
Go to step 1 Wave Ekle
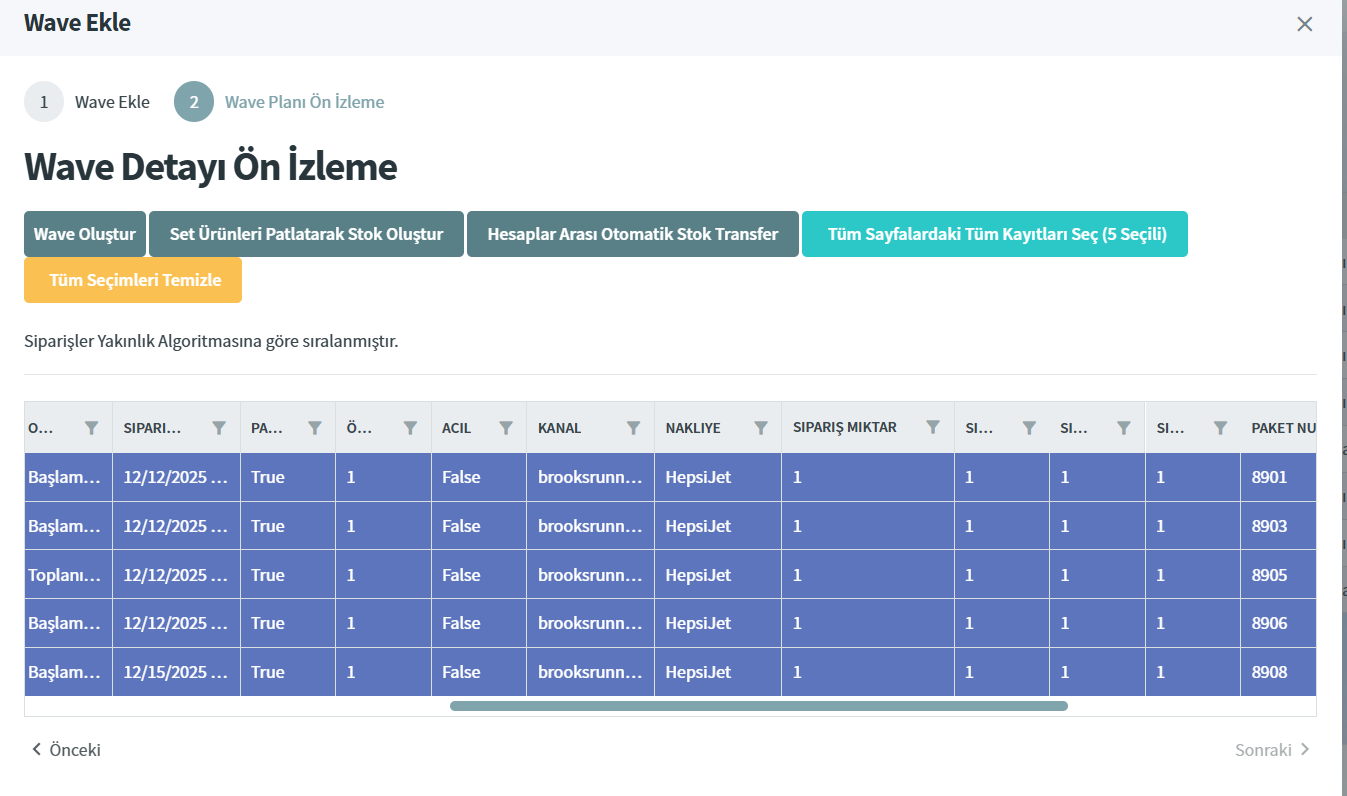(87, 102)
